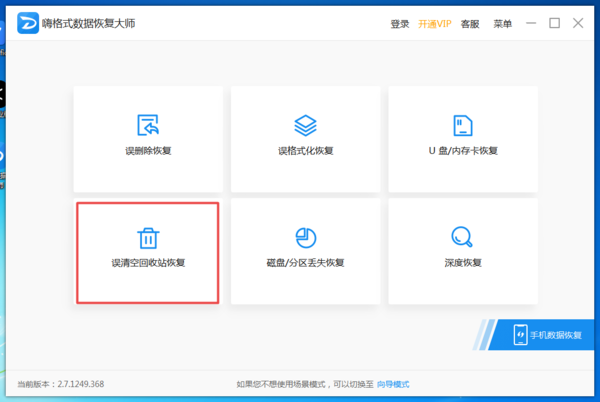Contact support via 客服
600x402 pixels.
[470, 23]
